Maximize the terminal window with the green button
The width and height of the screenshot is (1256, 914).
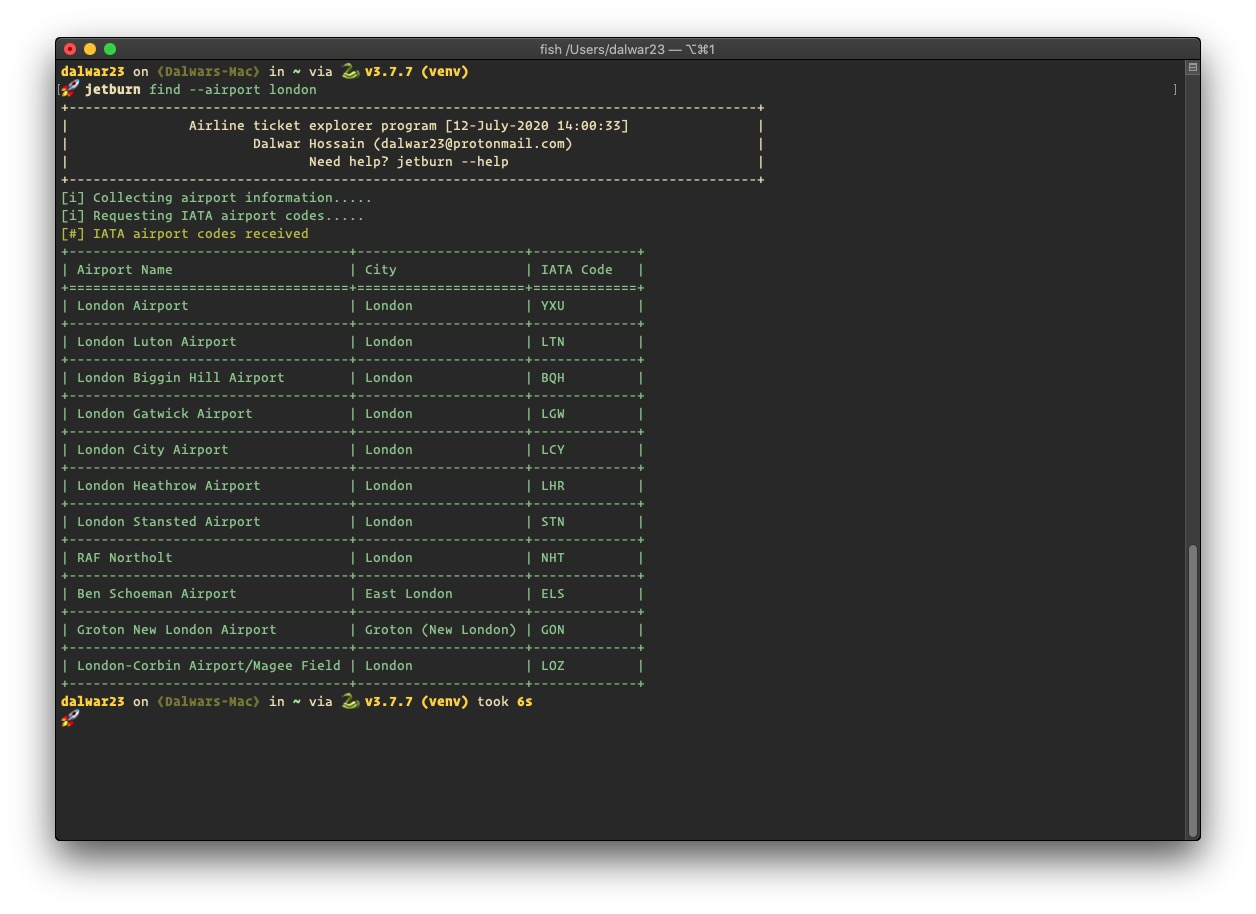tap(110, 49)
